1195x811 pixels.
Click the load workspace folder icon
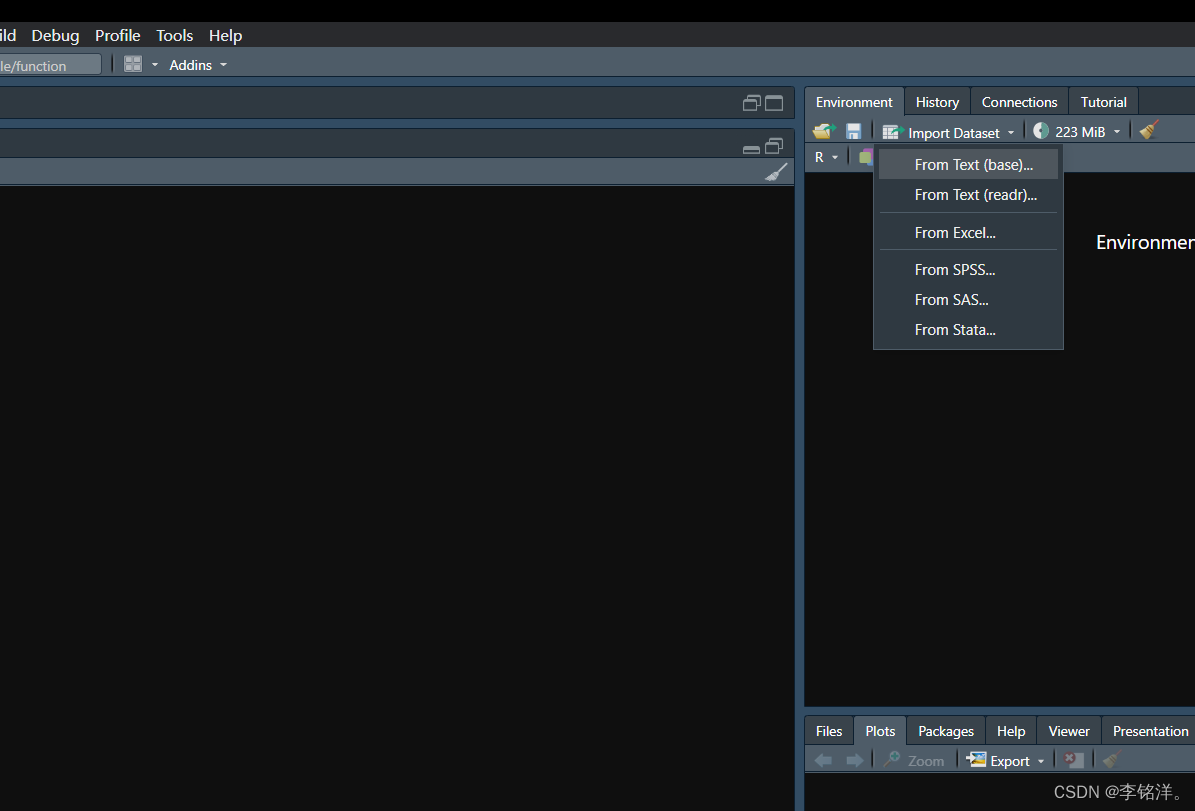point(824,131)
